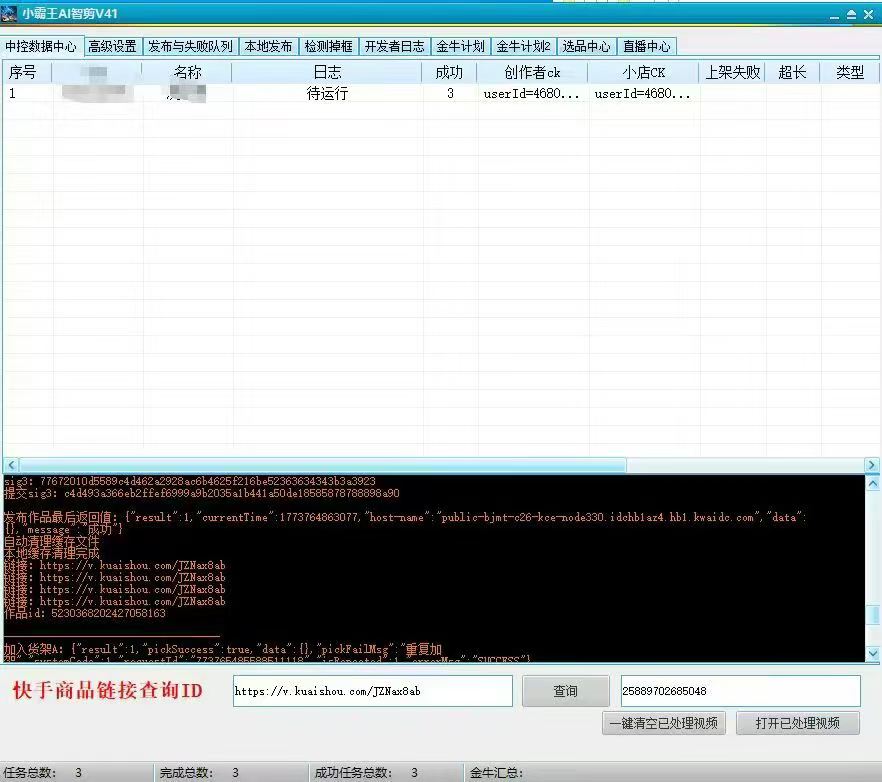Click the 成功 column header
The image size is (882, 782).
coord(449,72)
